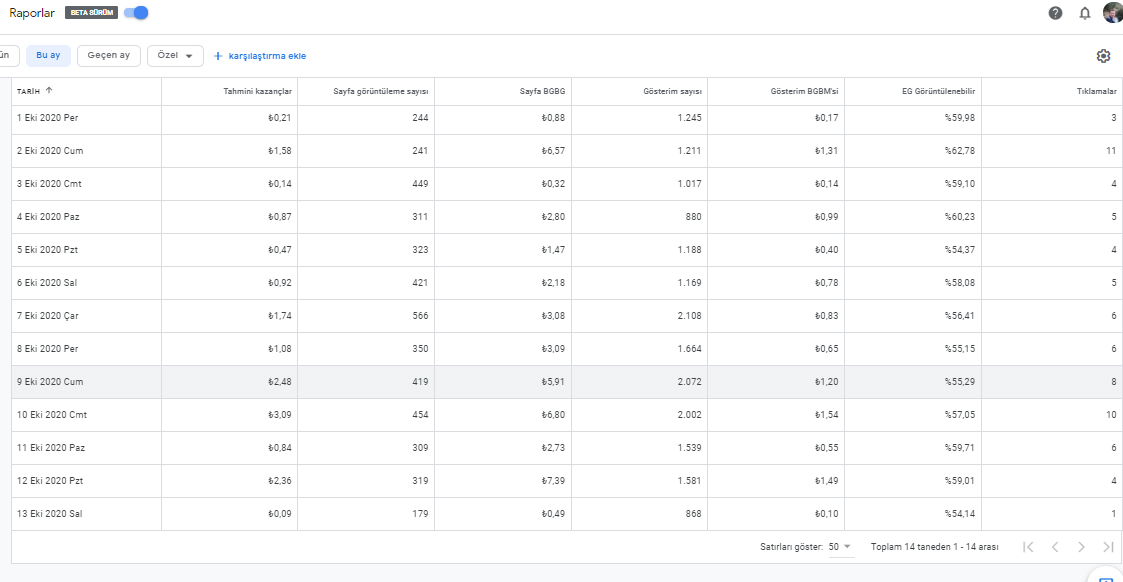Expand the Özel date range dropdown
This screenshot has width=1123, height=582.
click(x=175, y=56)
